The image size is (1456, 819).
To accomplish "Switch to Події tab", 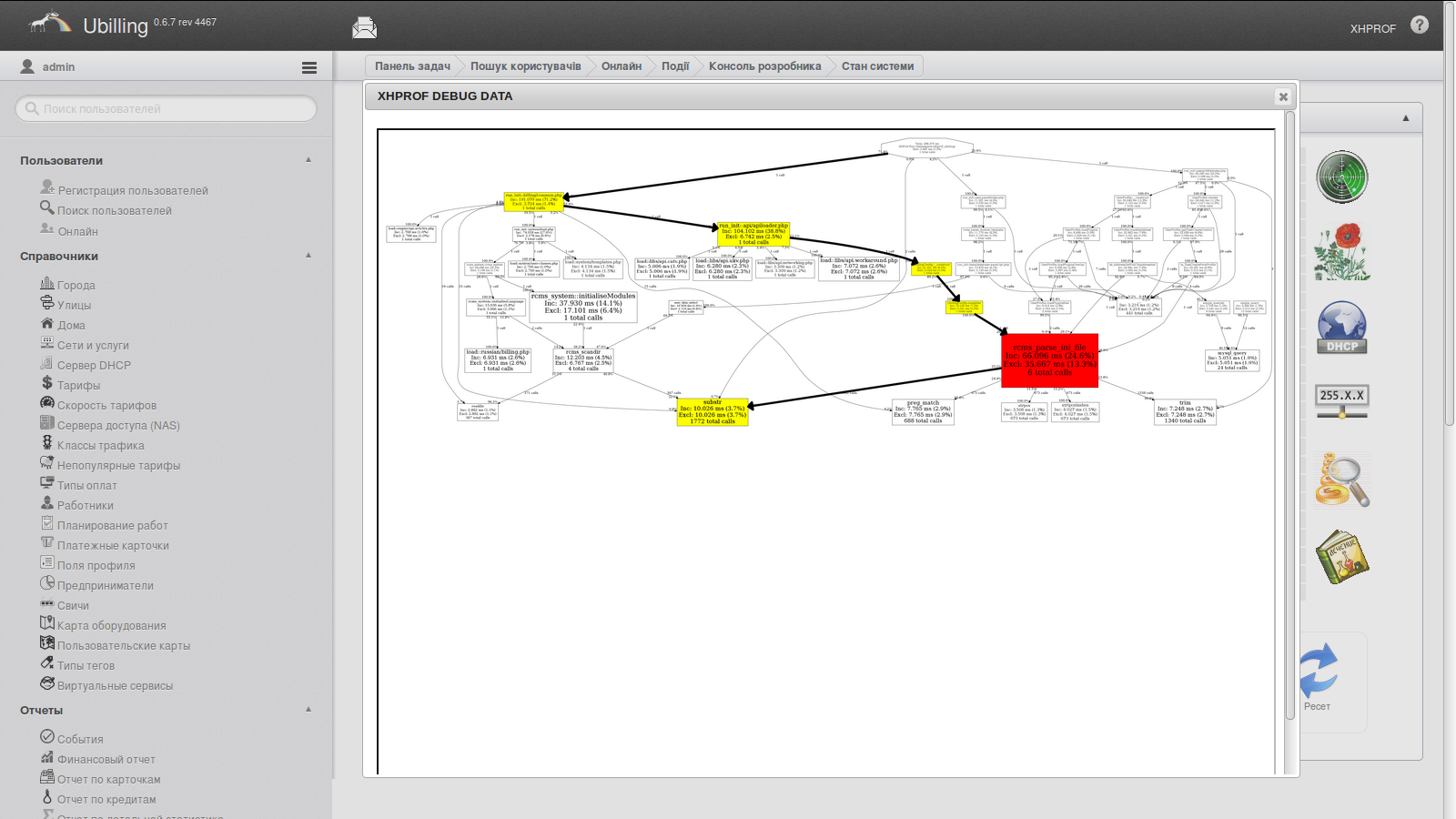I will click(675, 66).
